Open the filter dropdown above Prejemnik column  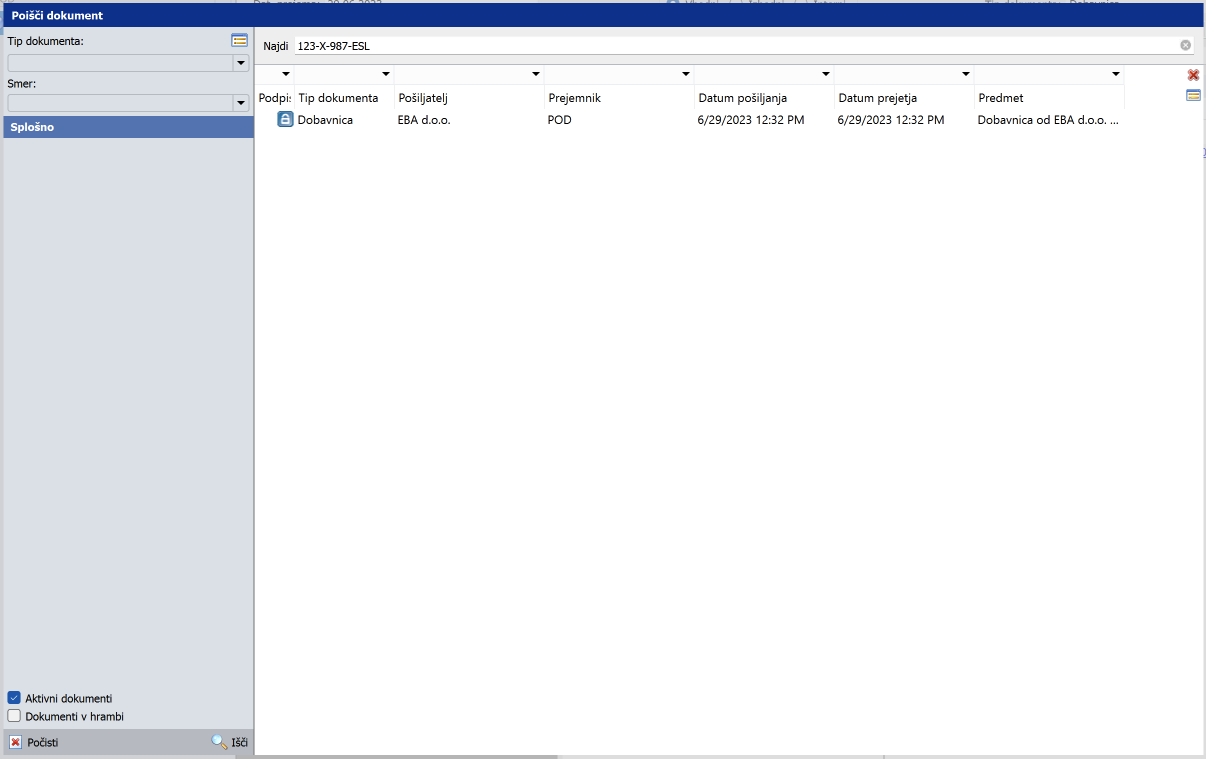[x=685, y=75]
